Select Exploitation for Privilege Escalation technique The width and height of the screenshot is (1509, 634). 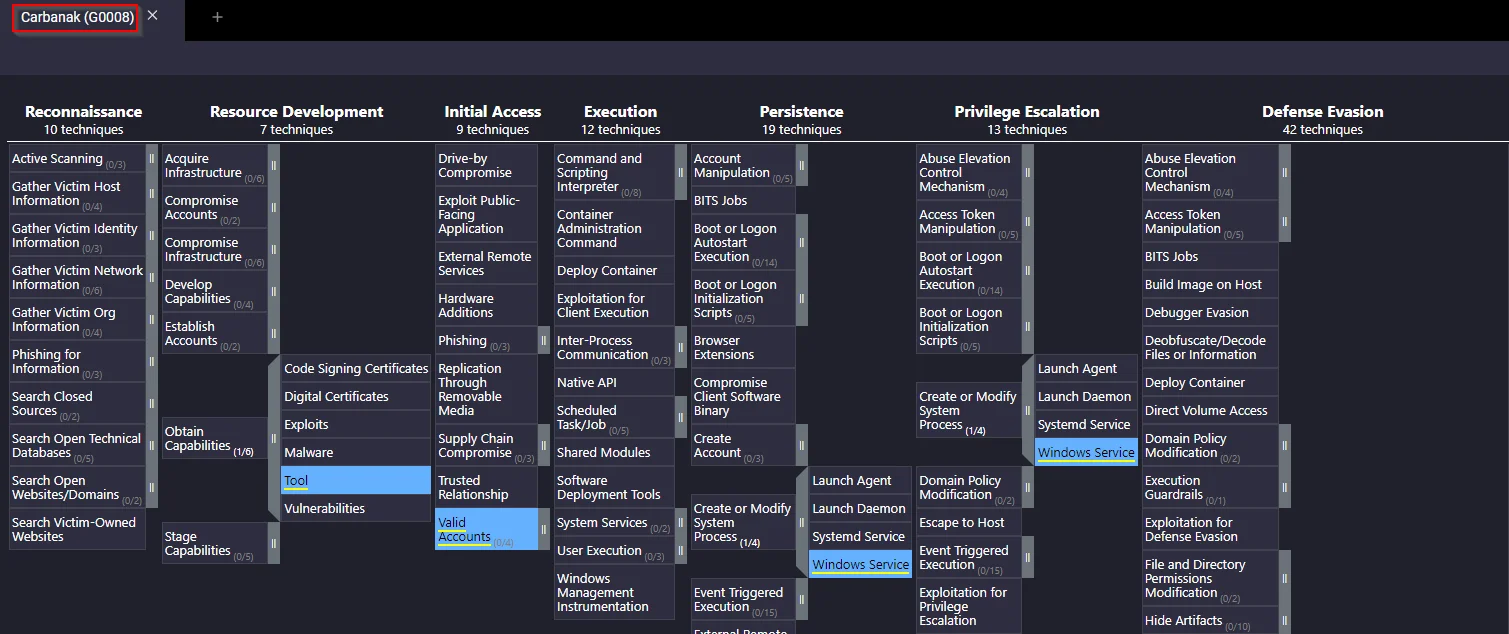pos(969,607)
